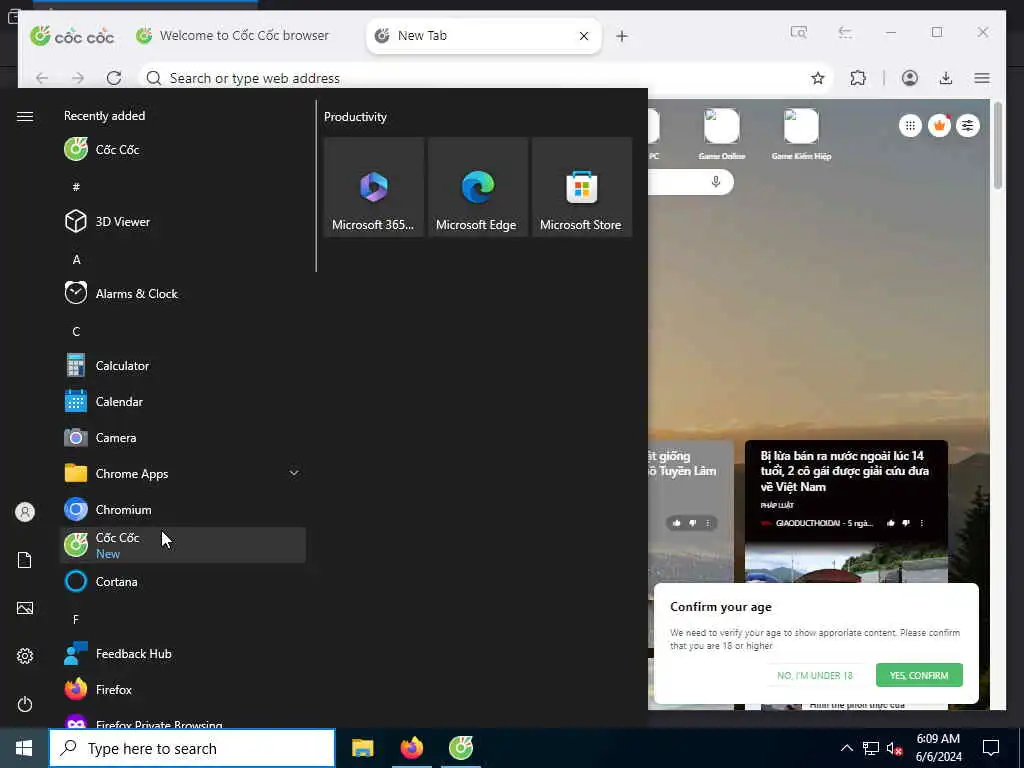Image resolution: width=1024 pixels, height=768 pixels.
Task: Open more options on GIAODUCTHOIDAI article
Action: [922, 523]
